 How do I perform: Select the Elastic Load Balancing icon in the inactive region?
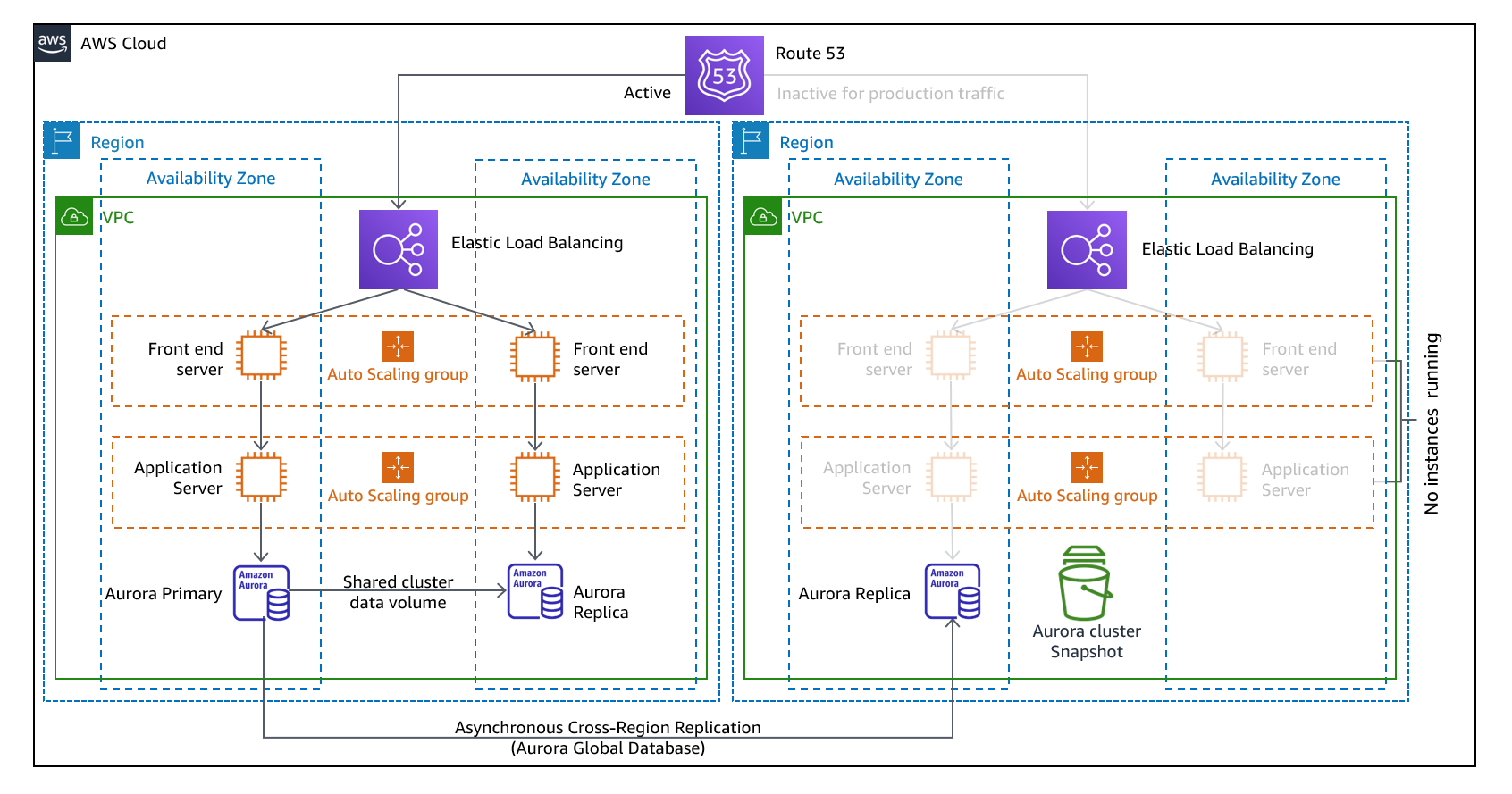tap(1087, 250)
